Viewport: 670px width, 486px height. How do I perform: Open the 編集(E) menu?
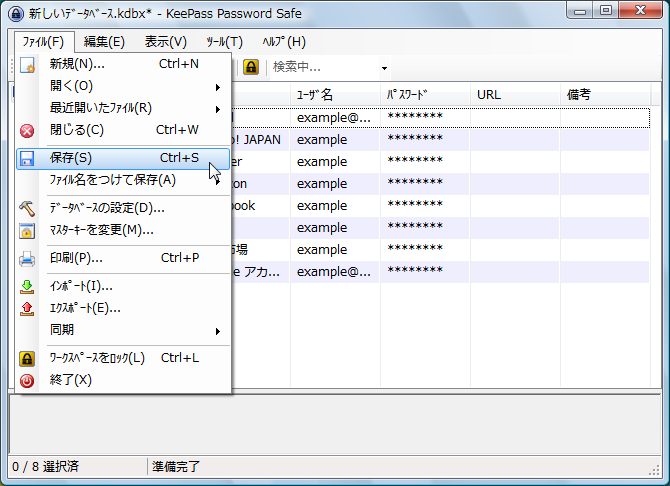104,42
